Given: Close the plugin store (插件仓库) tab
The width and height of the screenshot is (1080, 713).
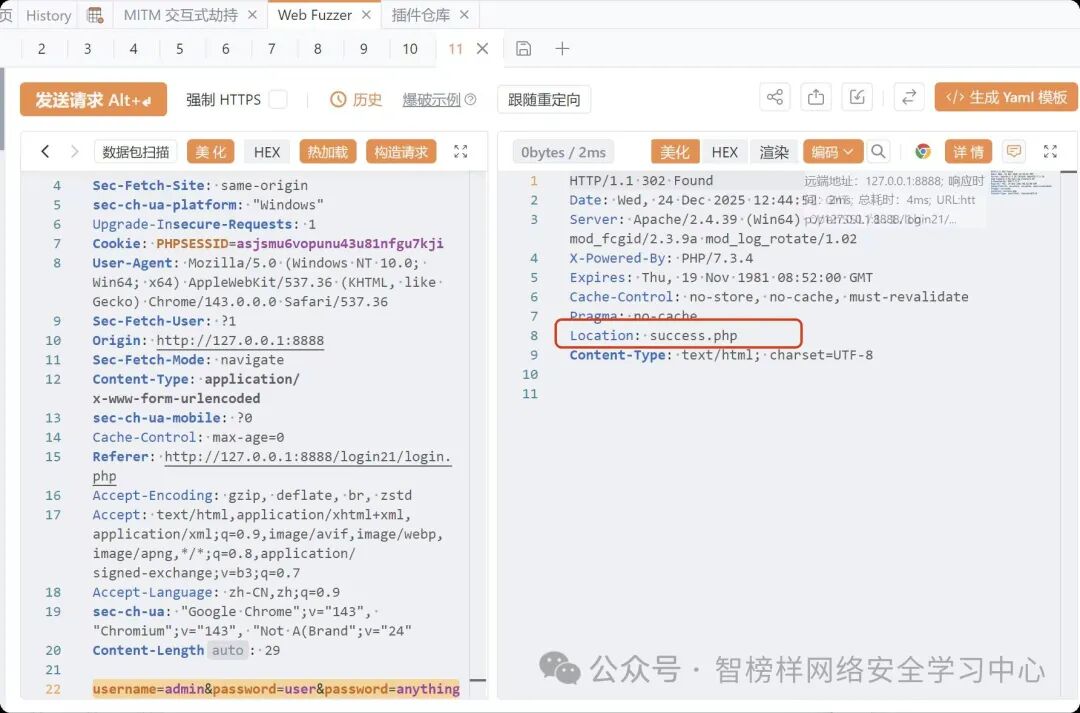Looking at the screenshot, I should click(x=464, y=15).
